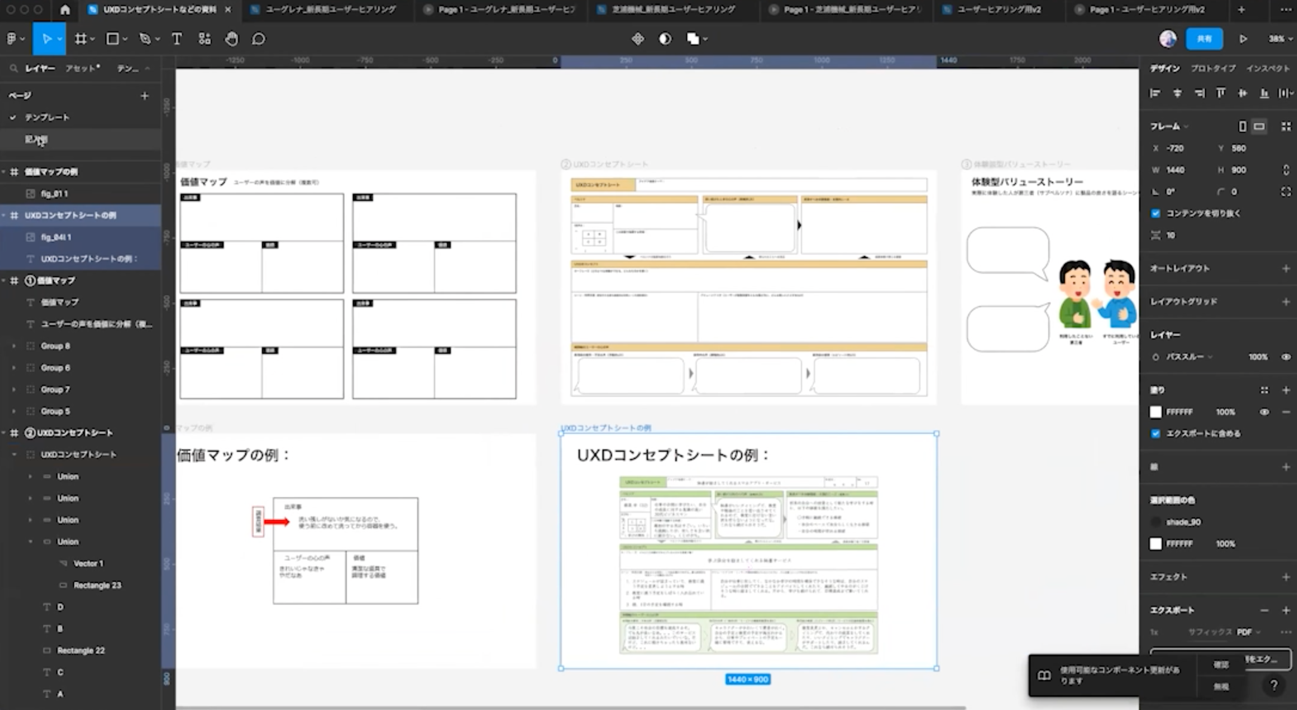This screenshot has width=1297, height=710.
Task: Click the align horizontal centers icon
Action: point(1177,93)
